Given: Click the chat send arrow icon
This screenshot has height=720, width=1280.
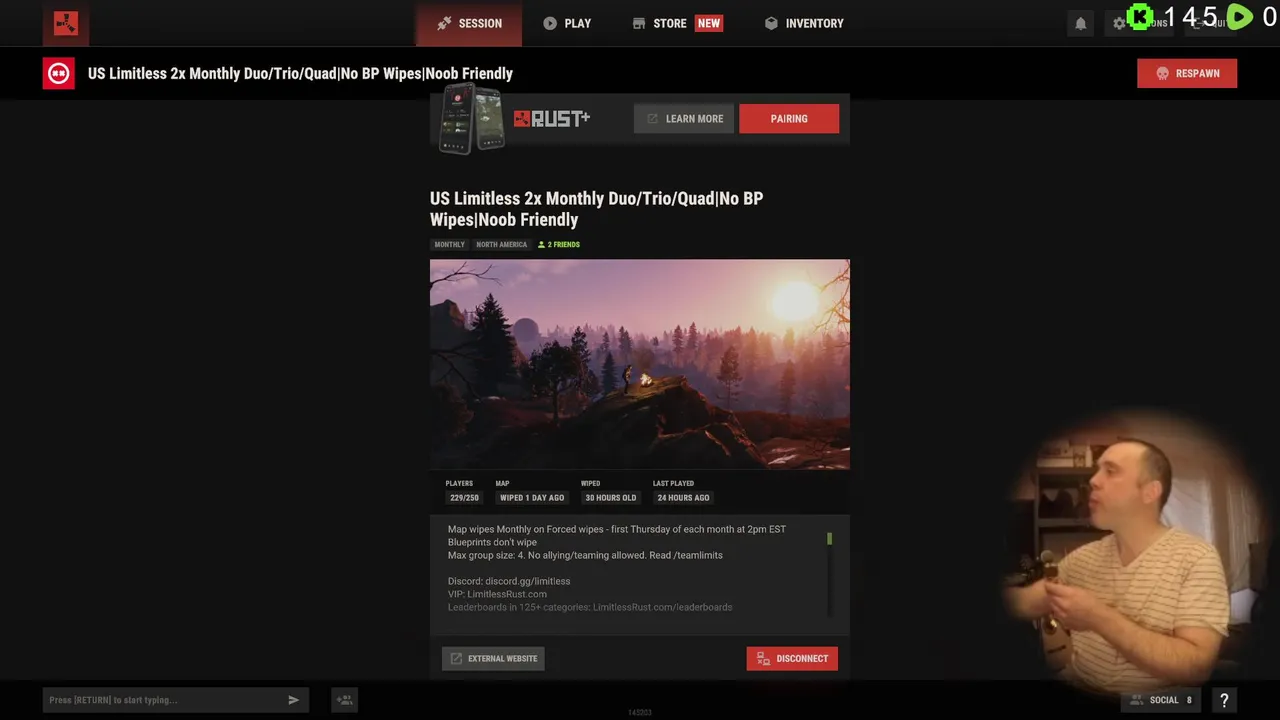Looking at the screenshot, I should (294, 700).
